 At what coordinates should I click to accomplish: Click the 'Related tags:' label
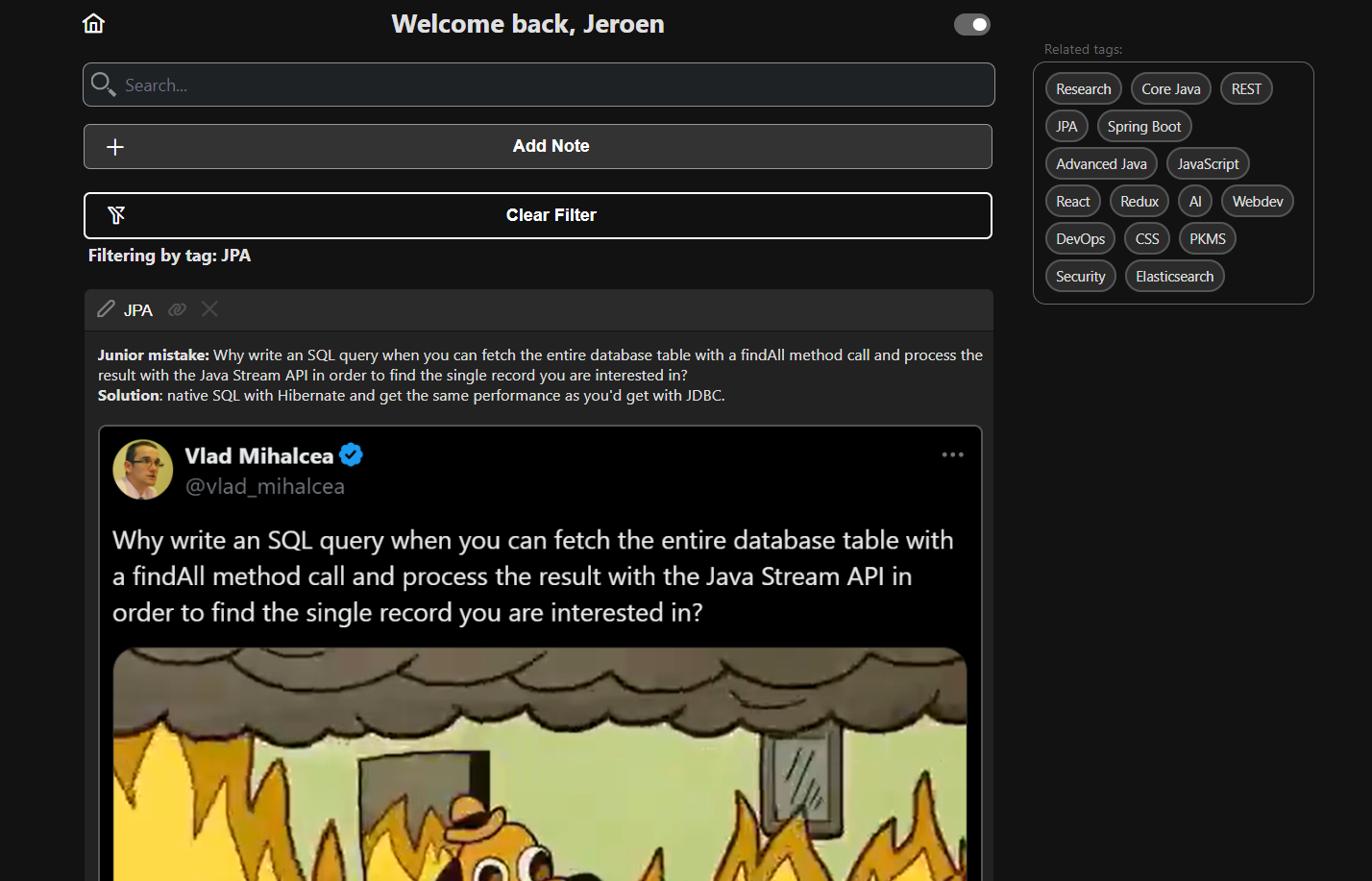[x=1083, y=49]
